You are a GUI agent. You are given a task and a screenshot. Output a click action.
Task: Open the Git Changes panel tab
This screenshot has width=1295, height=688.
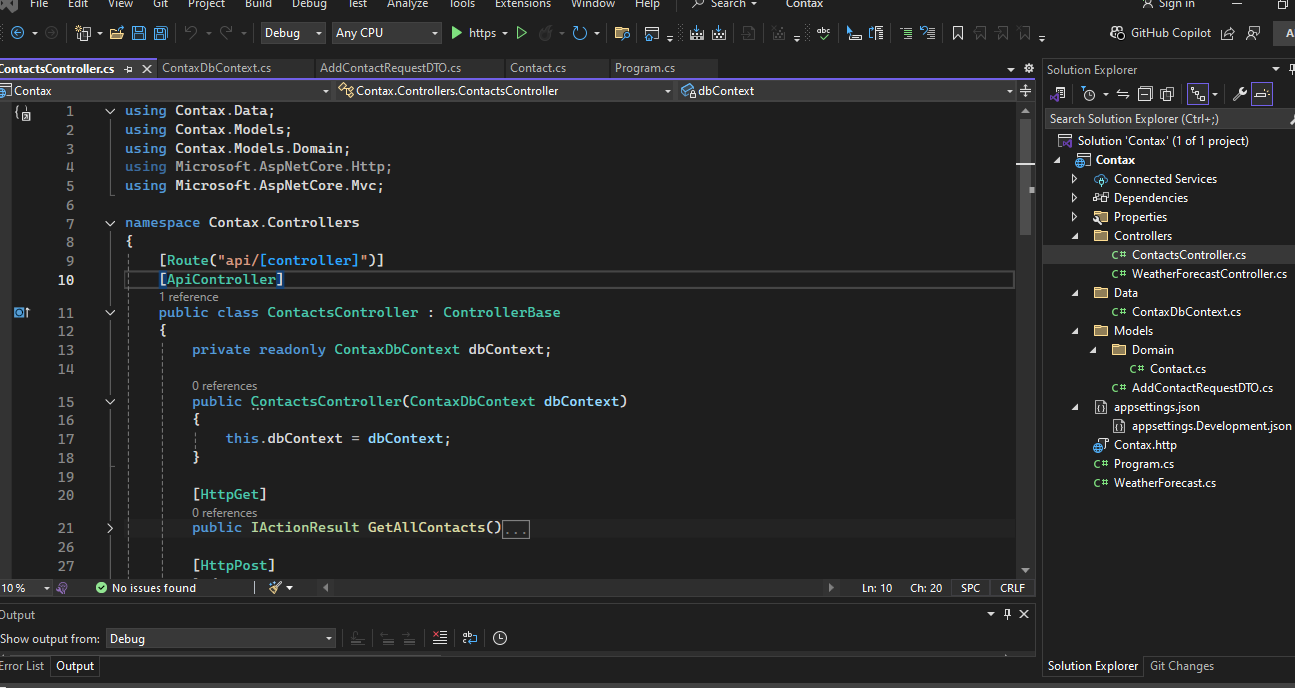pyautogui.click(x=1181, y=666)
